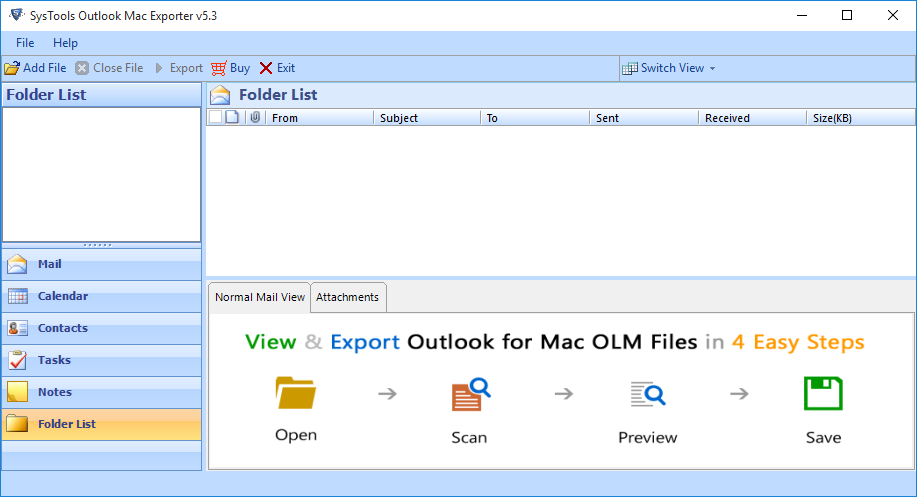Click the SysTools app icon in title bar

(x=16, y=15)
